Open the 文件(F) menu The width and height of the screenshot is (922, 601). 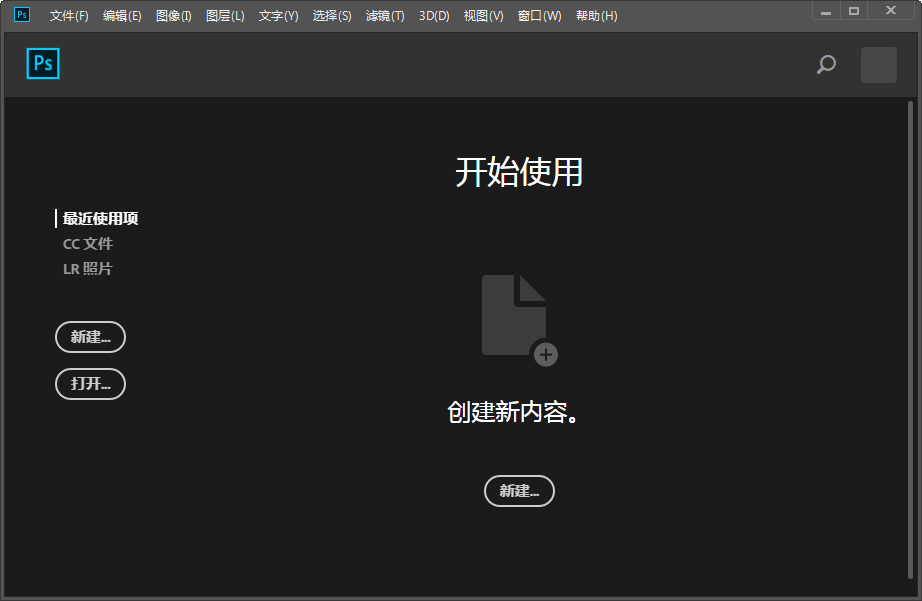click(x=69, y=16)
